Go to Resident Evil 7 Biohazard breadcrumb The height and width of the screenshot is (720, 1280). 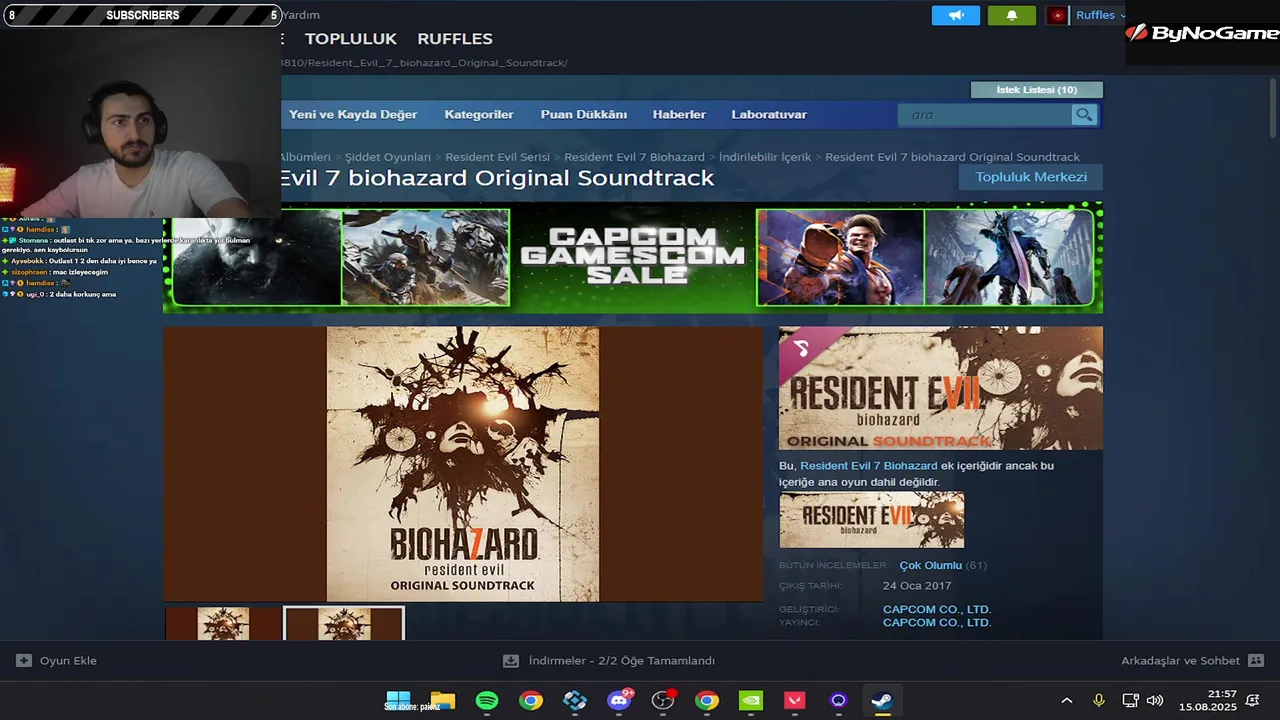pyautogui.click(x=634, y=157)
